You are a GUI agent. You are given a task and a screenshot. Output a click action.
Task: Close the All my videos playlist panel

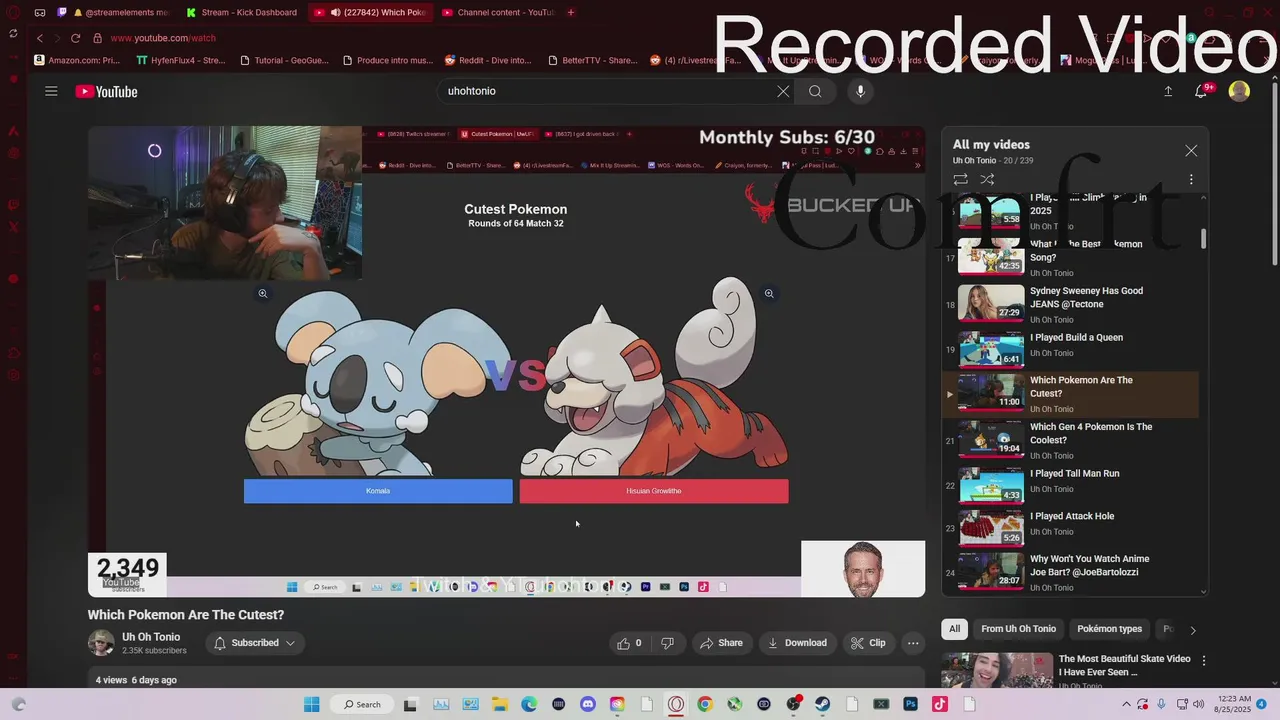click(1191, 150)
